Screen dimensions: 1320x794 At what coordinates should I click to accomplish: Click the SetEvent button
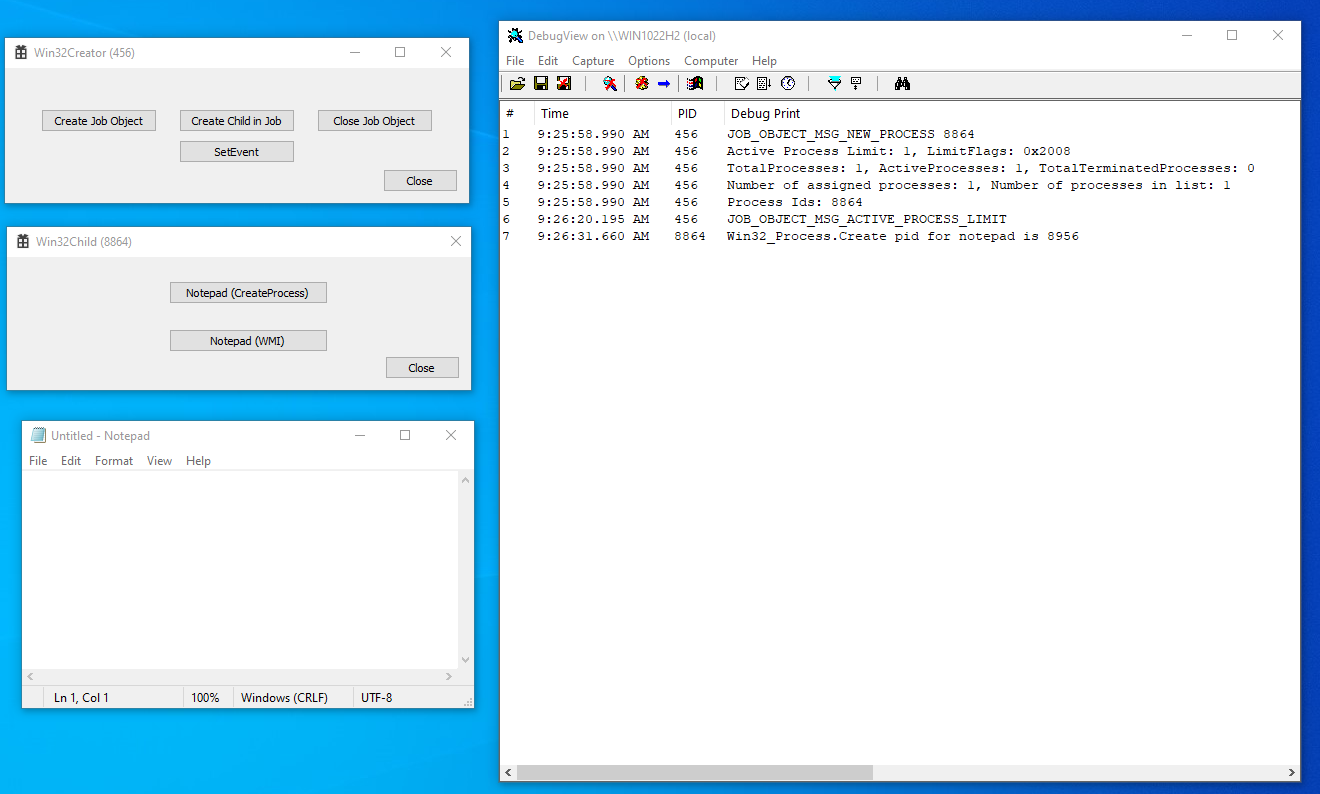[x=237, y=152]
